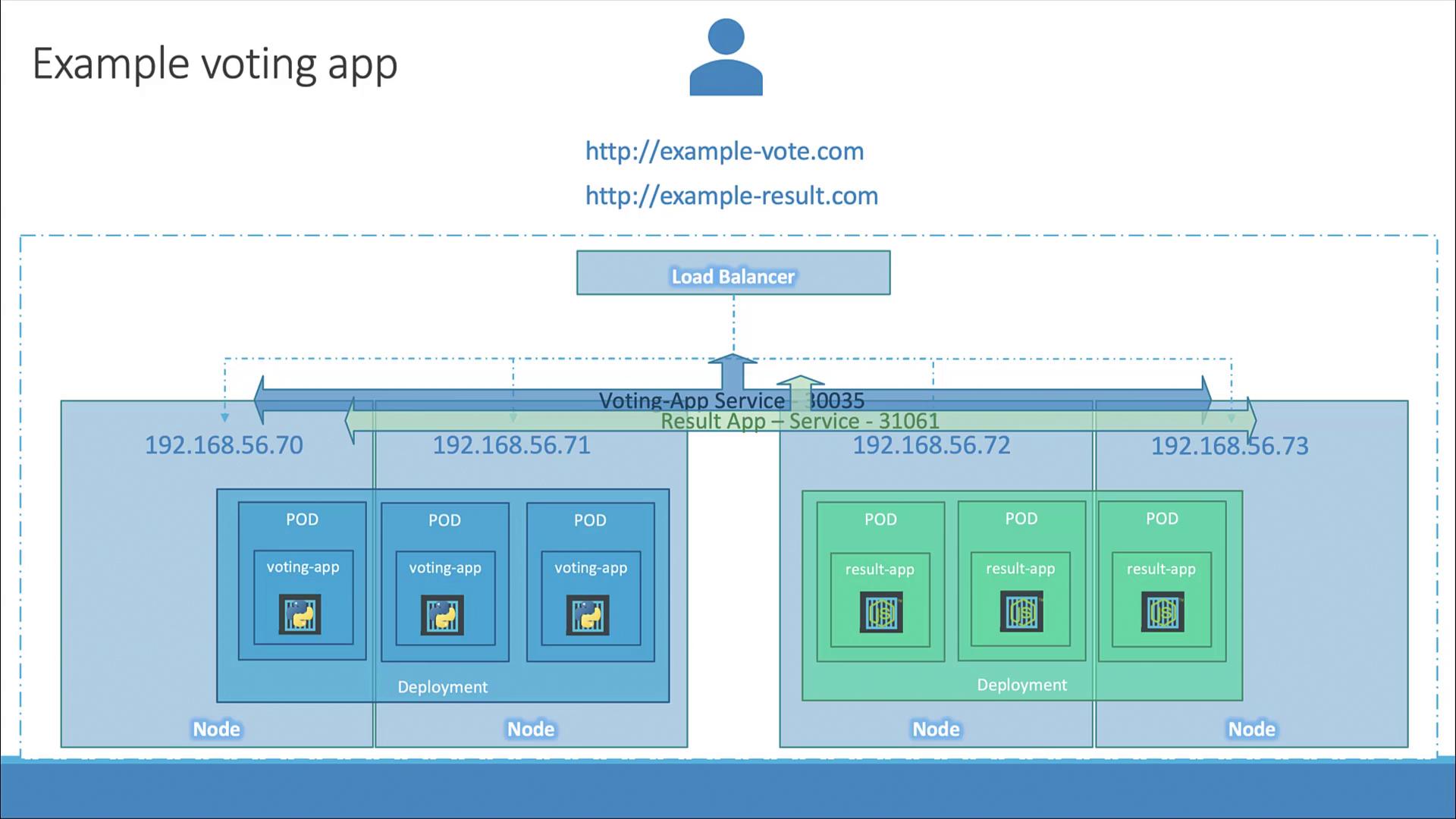Select the Result App Service 31061 label
1456x819 pixels.
(x=799, y=421)
